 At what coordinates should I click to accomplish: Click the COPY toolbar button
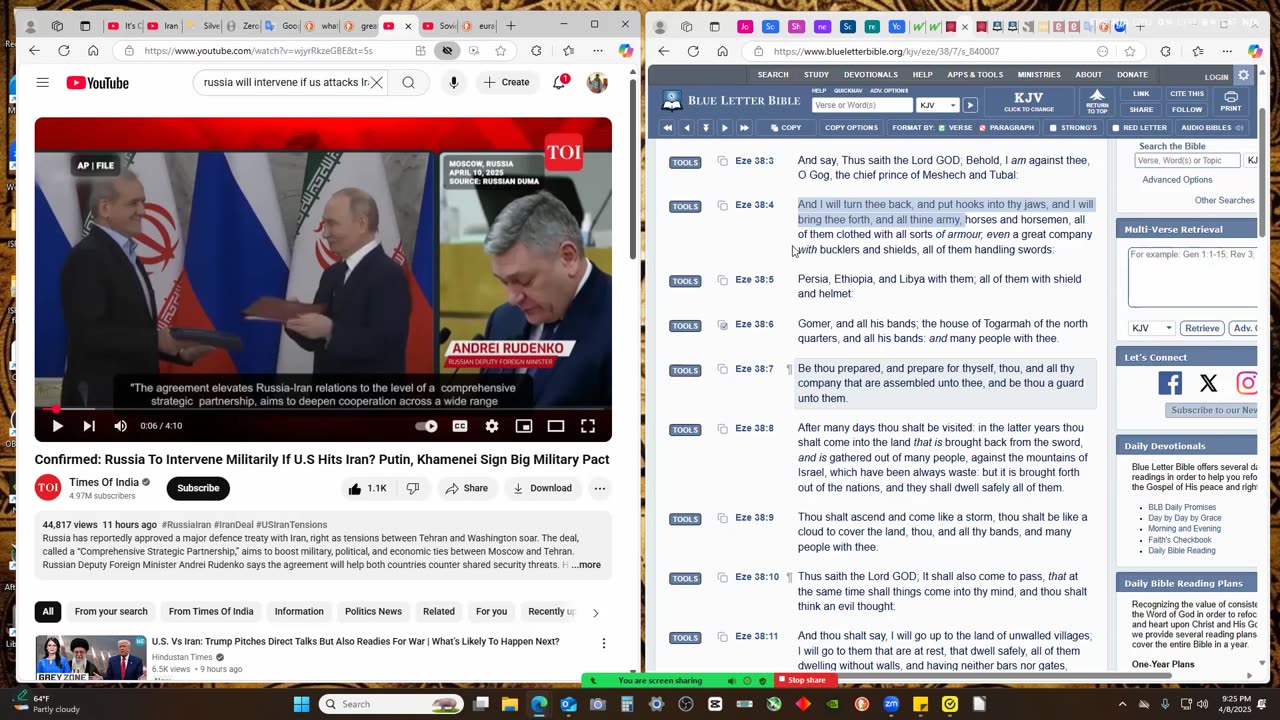click(x=786, y=128)
